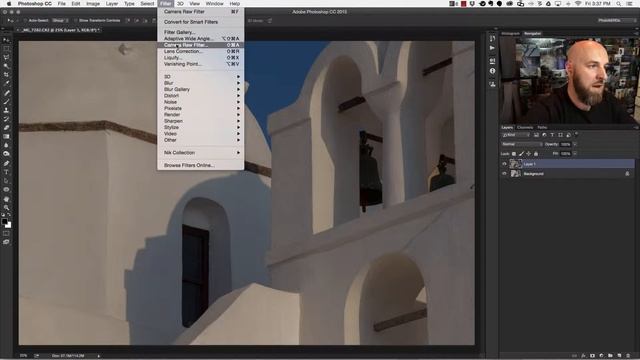Toggle lock all padlock icon
The height and width of the screenshot is (360, 640).
536,153
